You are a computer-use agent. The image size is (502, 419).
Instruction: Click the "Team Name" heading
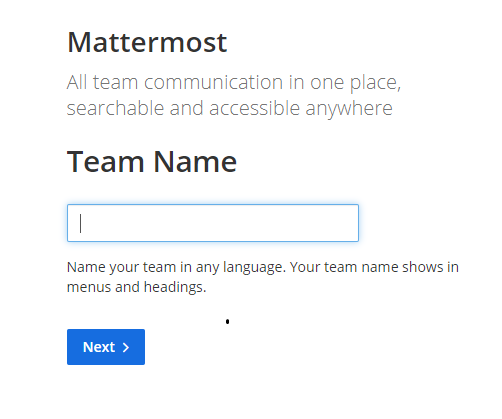[152, 162]
